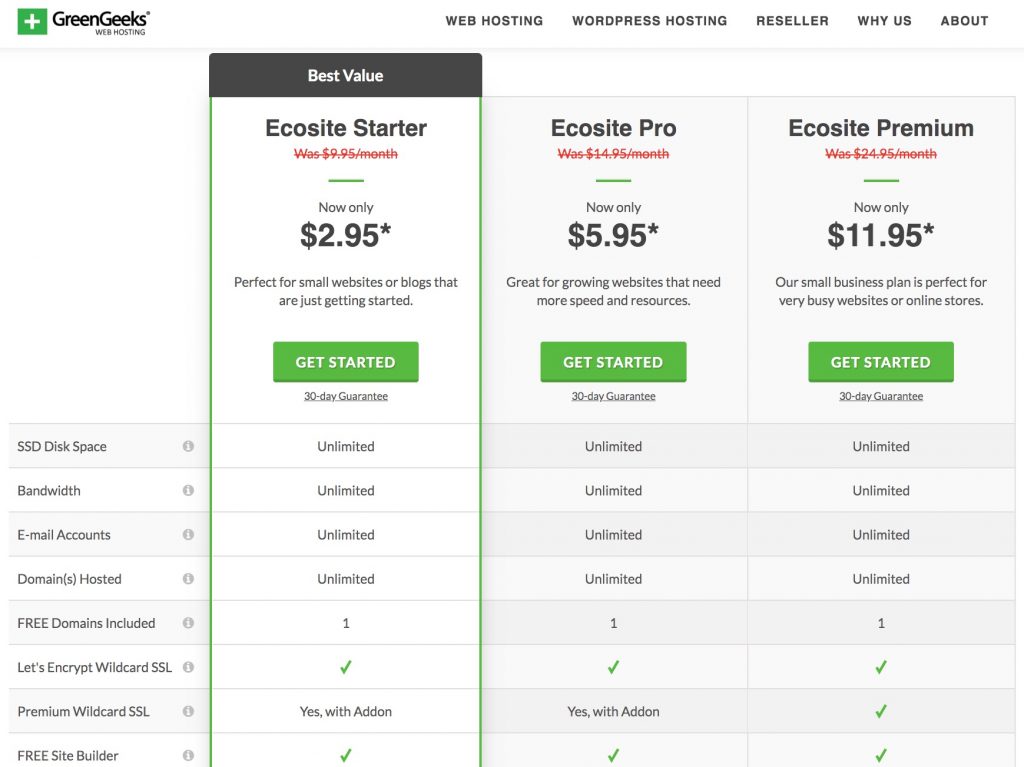Click the Ecosite Premium plan heading

[880, 128]
